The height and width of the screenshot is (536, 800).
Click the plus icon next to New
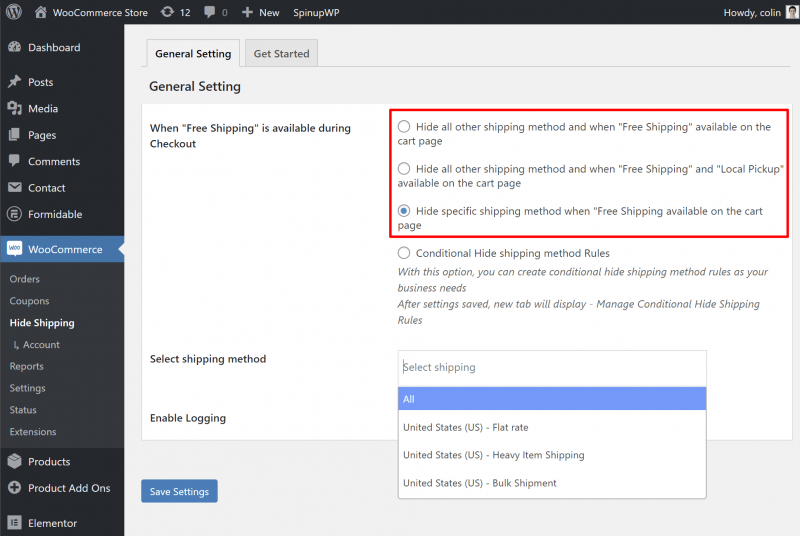[x=247, y=12]
